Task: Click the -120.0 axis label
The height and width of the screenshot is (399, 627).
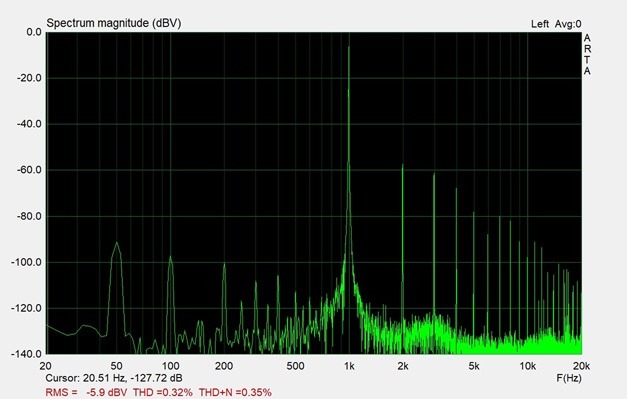Action: [26, 308]
